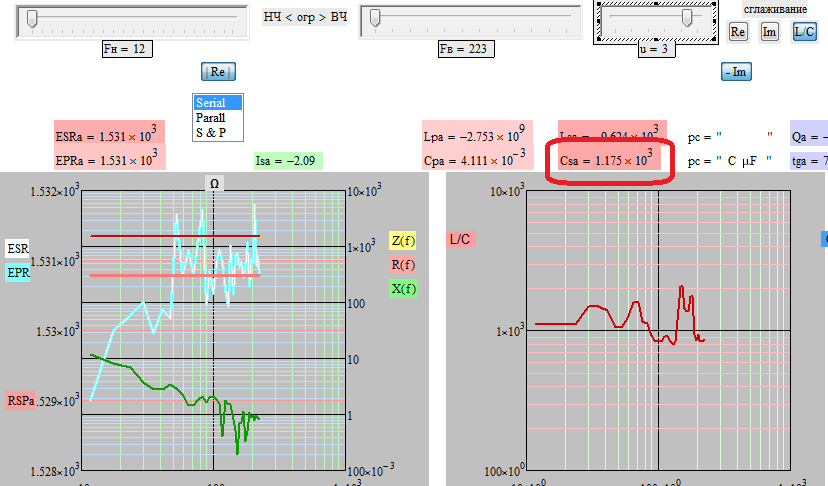Click the сглаживание label
The width and height of the screenshot is (828, 486).
[775, 9]
